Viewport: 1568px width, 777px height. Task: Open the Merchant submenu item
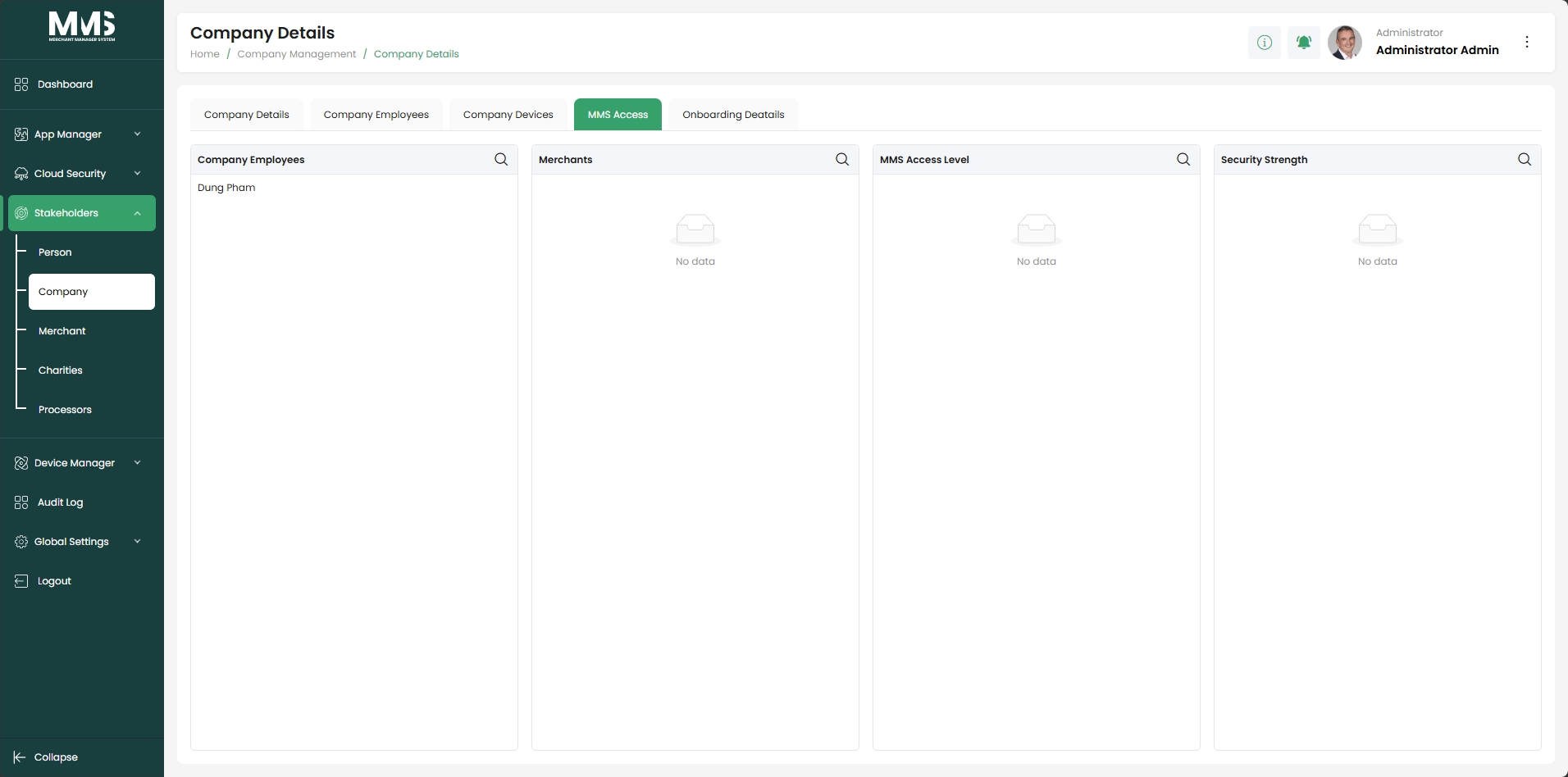(x=62, y=331)
